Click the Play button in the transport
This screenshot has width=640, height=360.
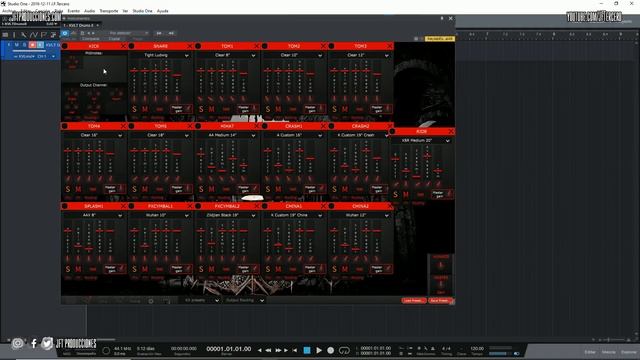[x=319, y=350]
